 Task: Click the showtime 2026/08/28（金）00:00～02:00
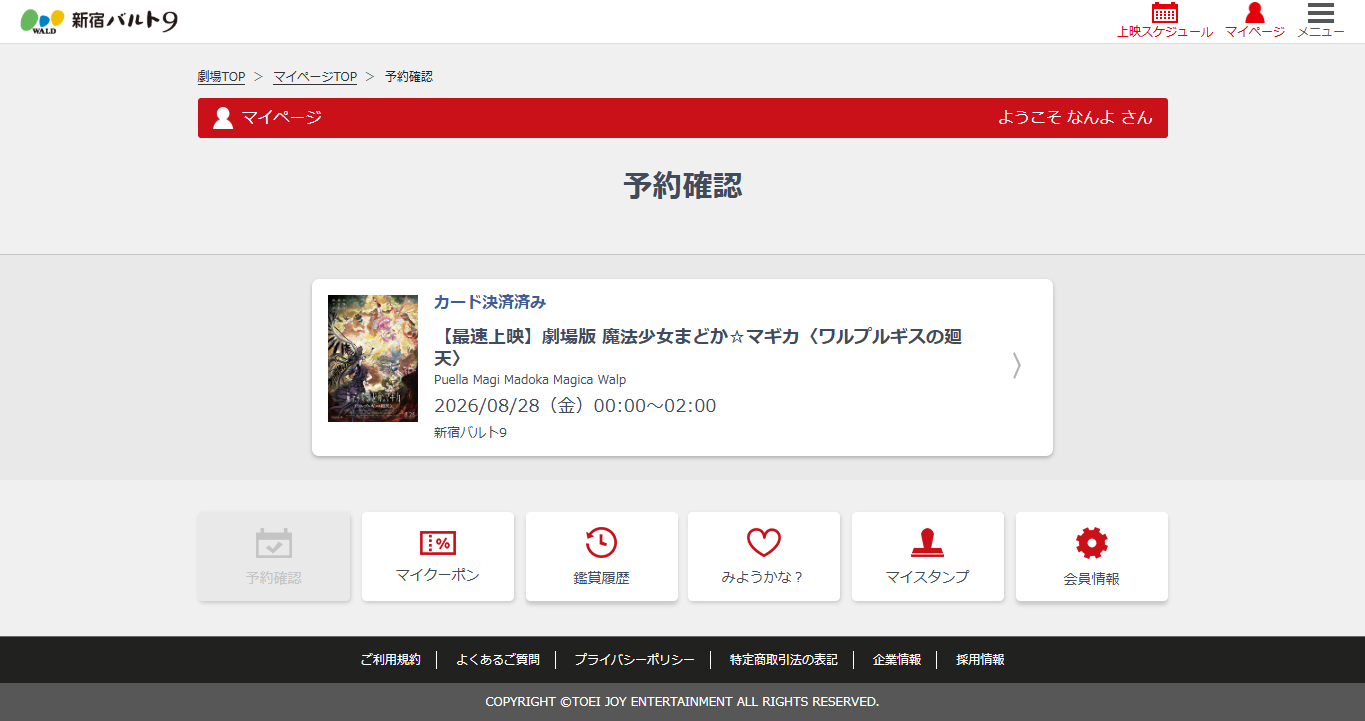tap(575, 406)
